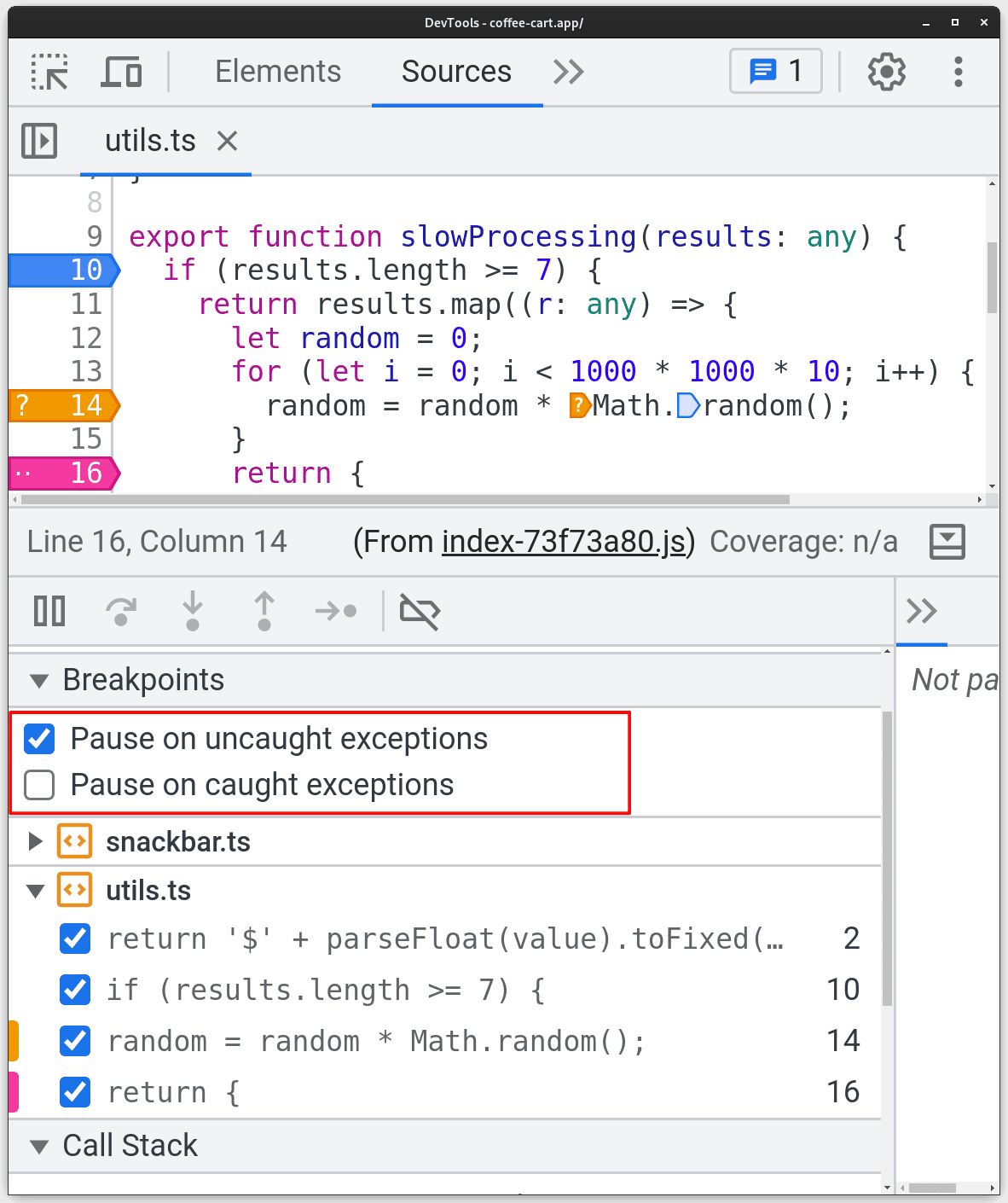This screenshot has height=1203, width=1008.
Task: Open the index-73f73a80.js source link
Action: click(564, 541)
